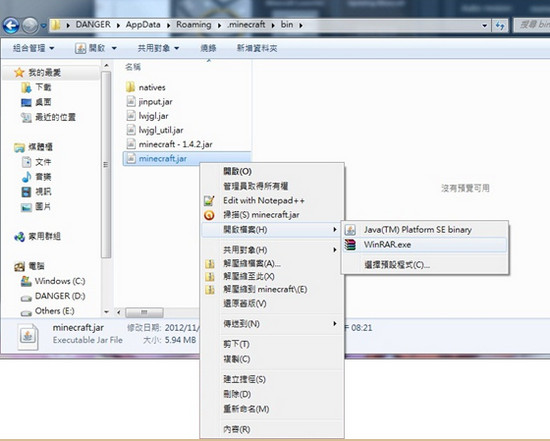Expand the address bar history dropdown arrow
Viewport: 550px width, 441px height.
(x=484, y=26)
